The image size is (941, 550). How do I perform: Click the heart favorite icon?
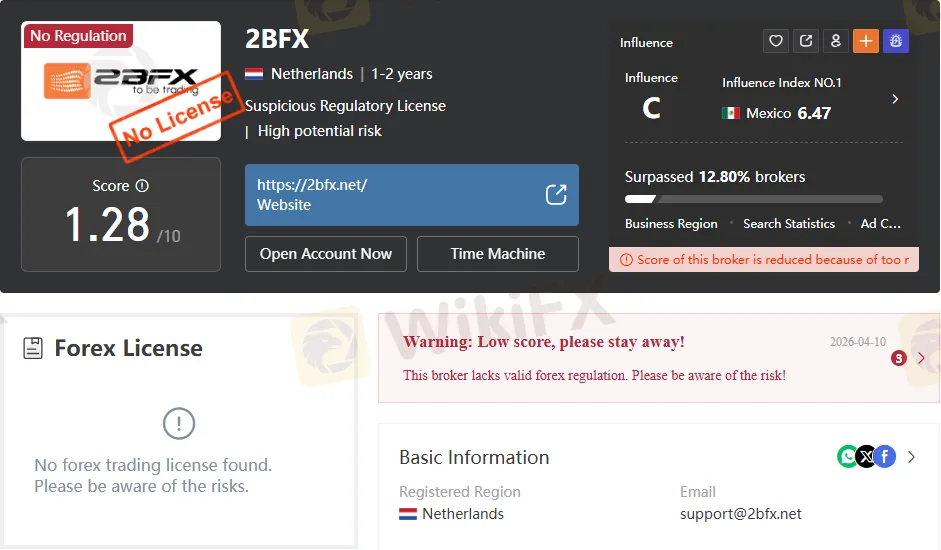776,41
